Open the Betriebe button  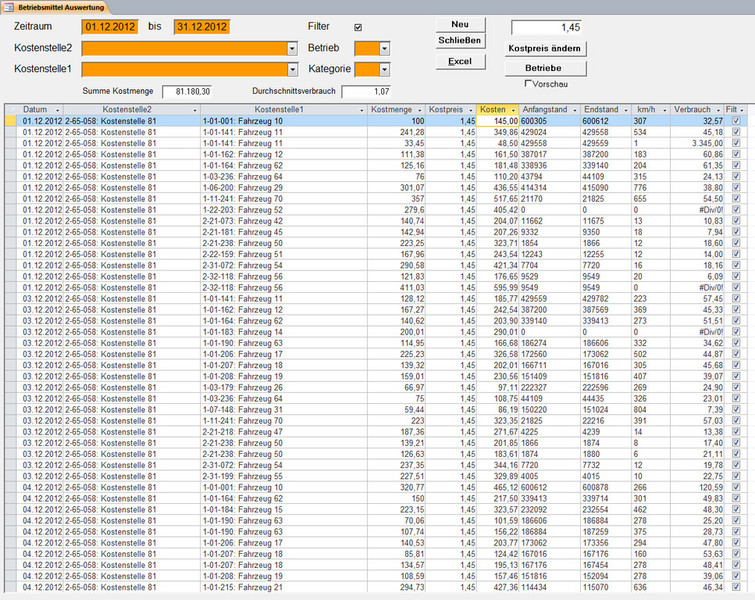pos(545,68)
